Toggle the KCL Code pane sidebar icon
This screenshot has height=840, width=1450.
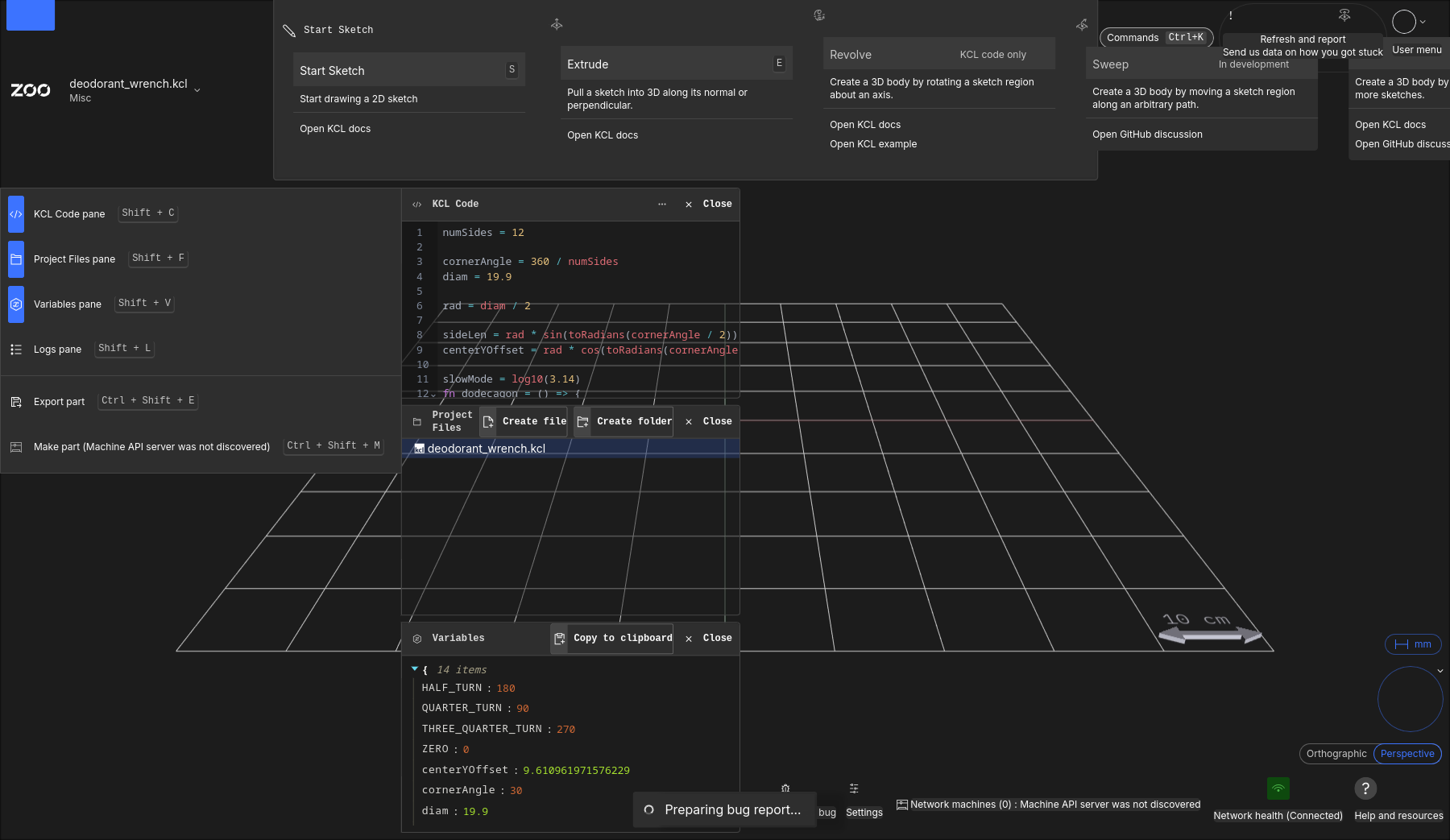pyautogui.click(x=16, y=214)
